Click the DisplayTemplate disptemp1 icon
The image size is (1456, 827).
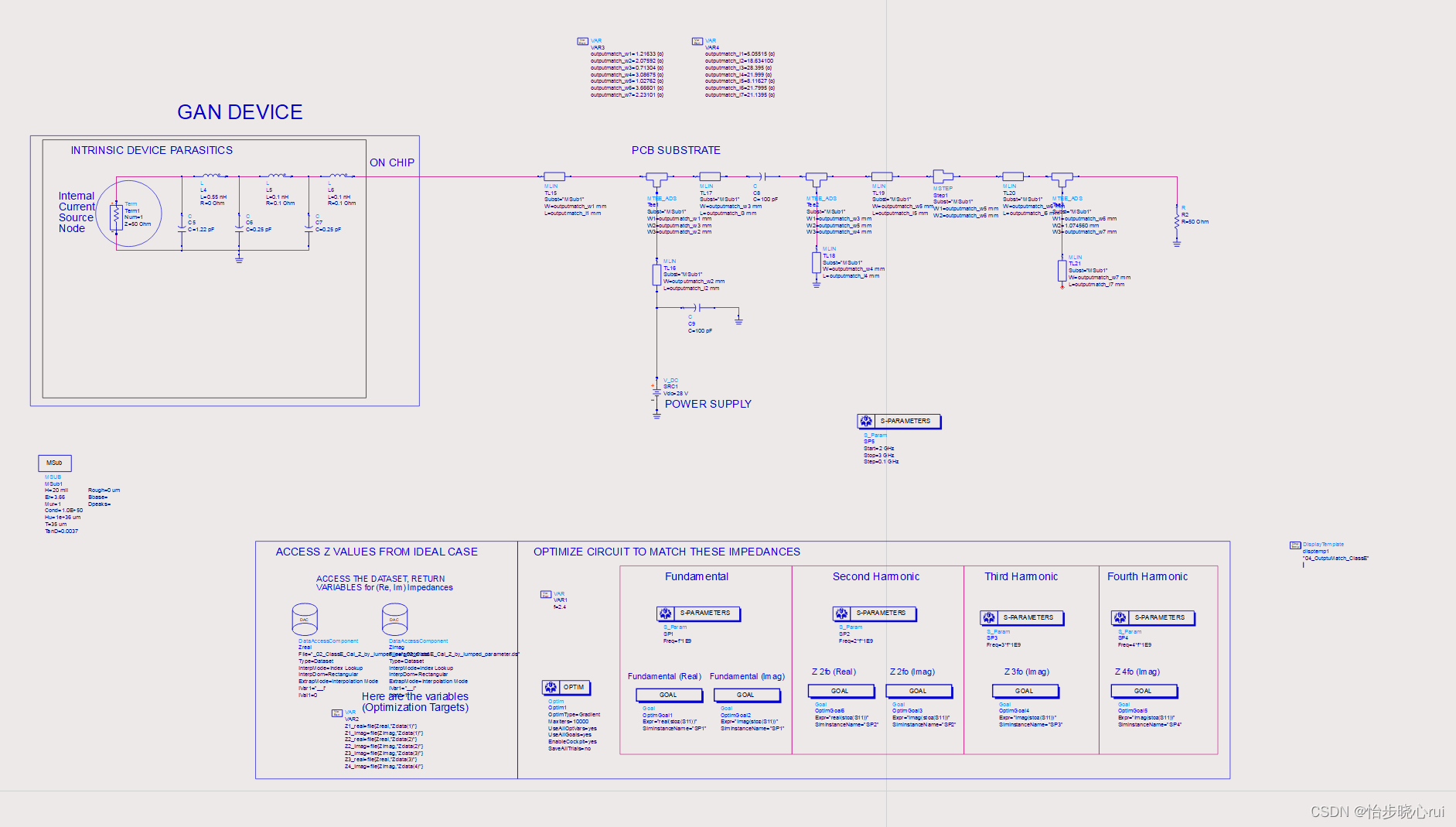[1295, 545]
